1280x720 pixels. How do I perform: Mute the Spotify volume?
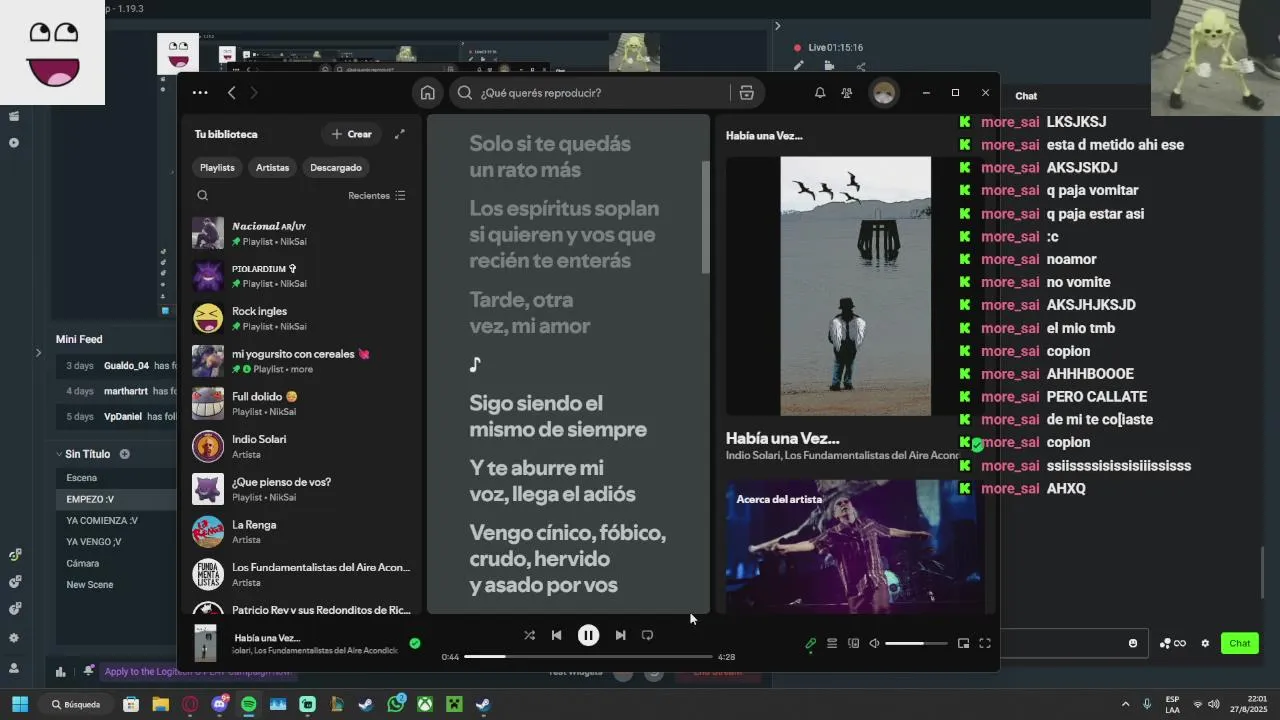pos(874,643)
